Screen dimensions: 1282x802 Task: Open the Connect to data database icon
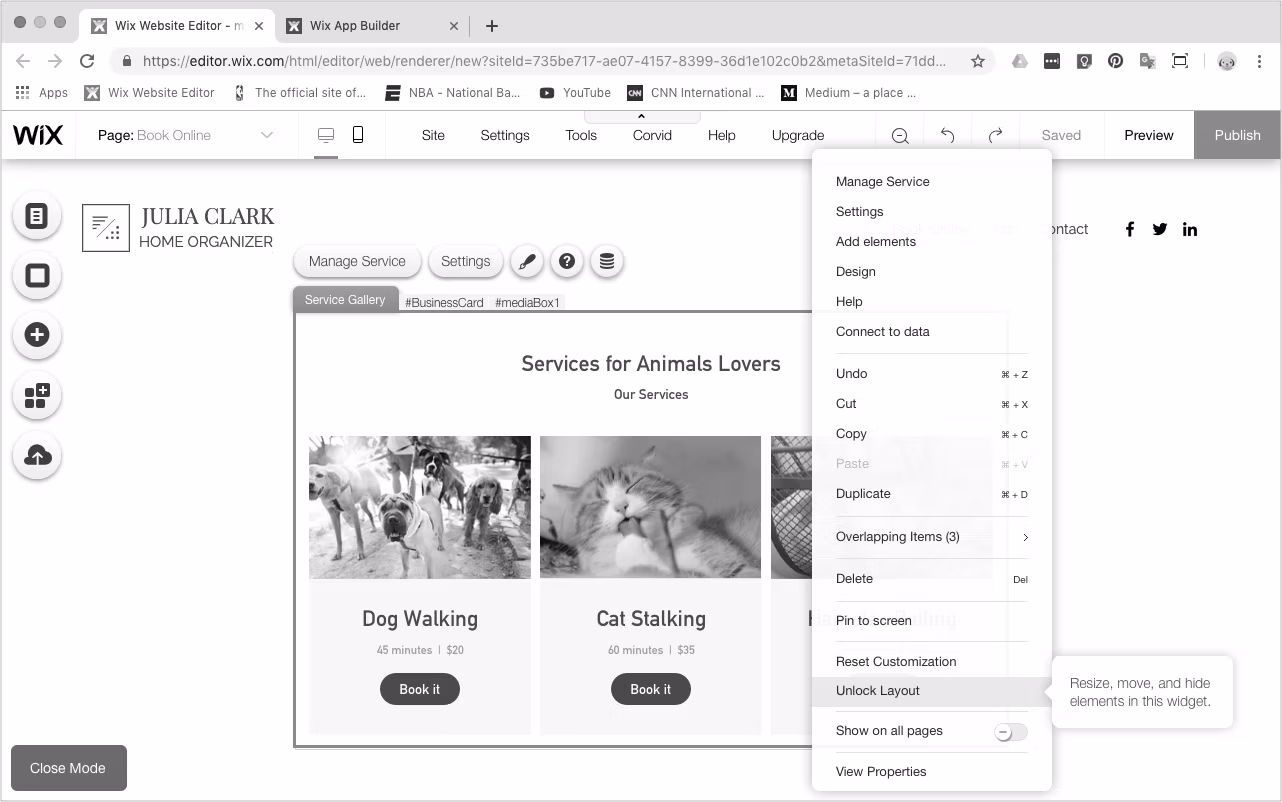pos(607,261)
